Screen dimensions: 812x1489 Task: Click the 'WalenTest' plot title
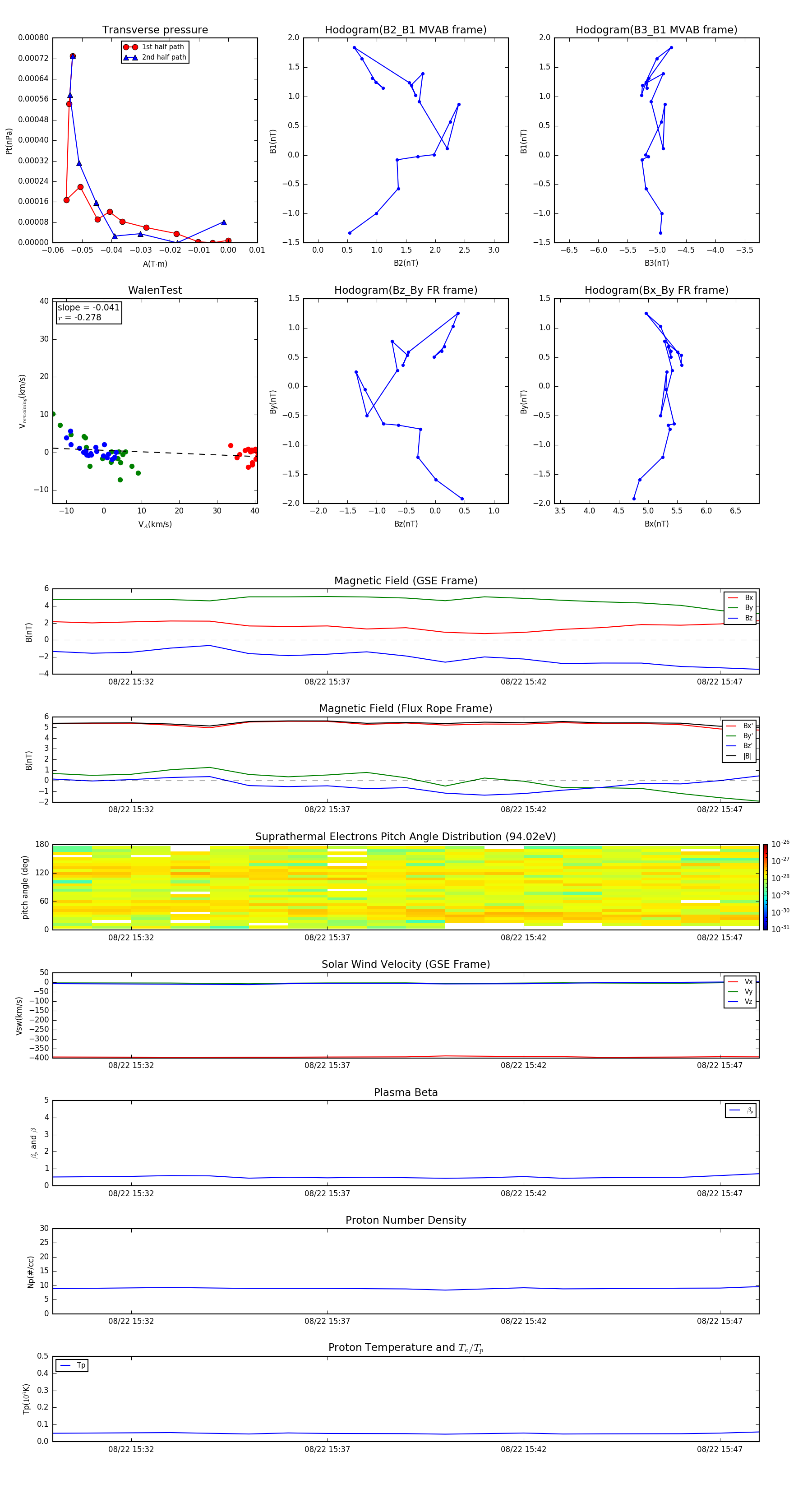click(155, 290)
